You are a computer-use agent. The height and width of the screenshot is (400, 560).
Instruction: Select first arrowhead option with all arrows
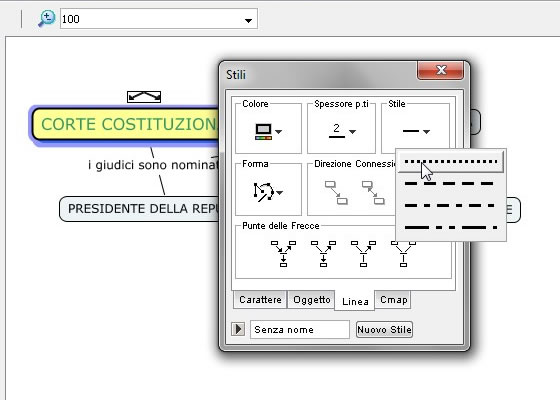[x=283, y=254]
